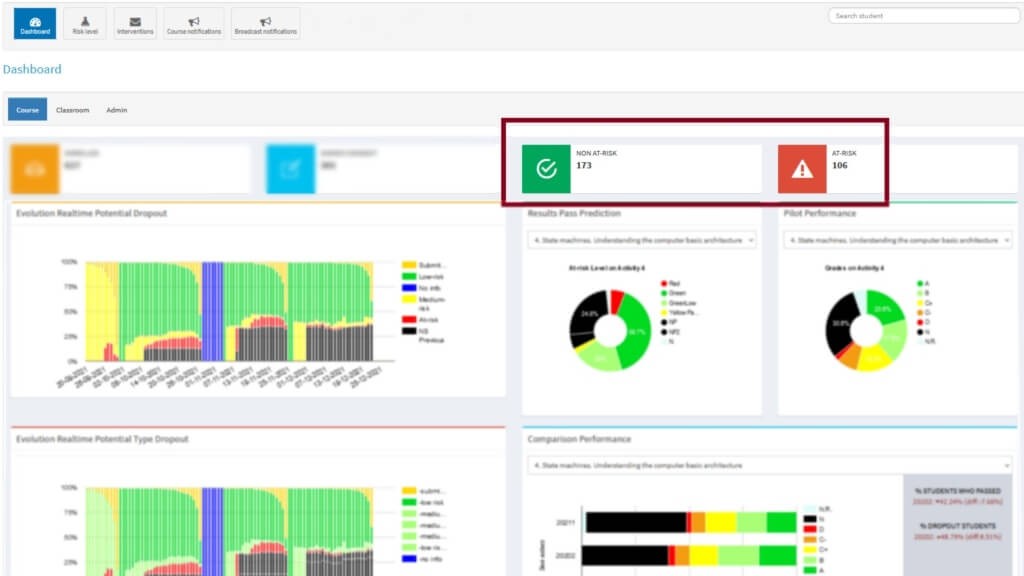Select the Dashboard navigation icon
Screen dimensions: 1024x576
click(x=35, y=22)
